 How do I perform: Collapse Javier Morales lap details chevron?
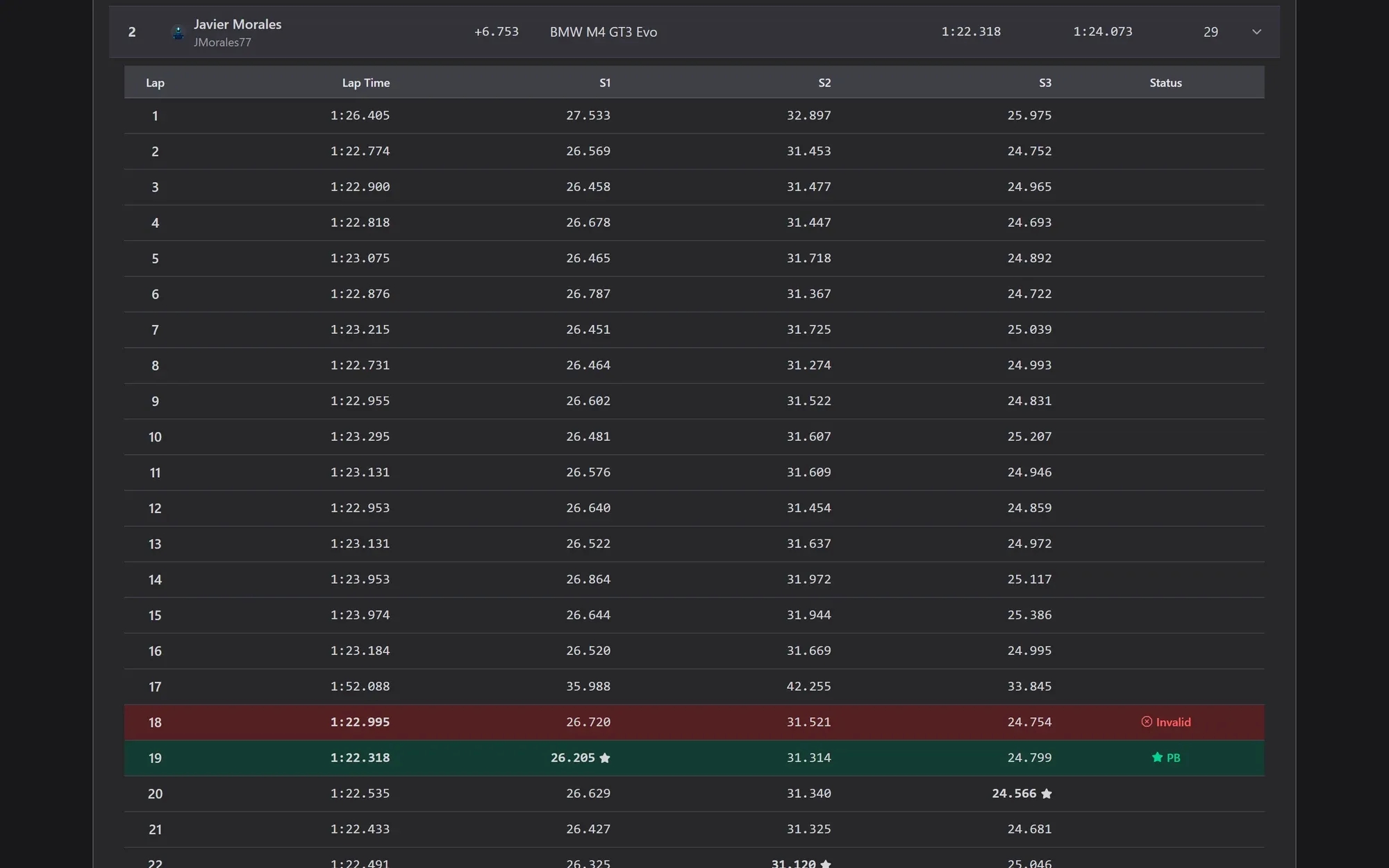1256,32
